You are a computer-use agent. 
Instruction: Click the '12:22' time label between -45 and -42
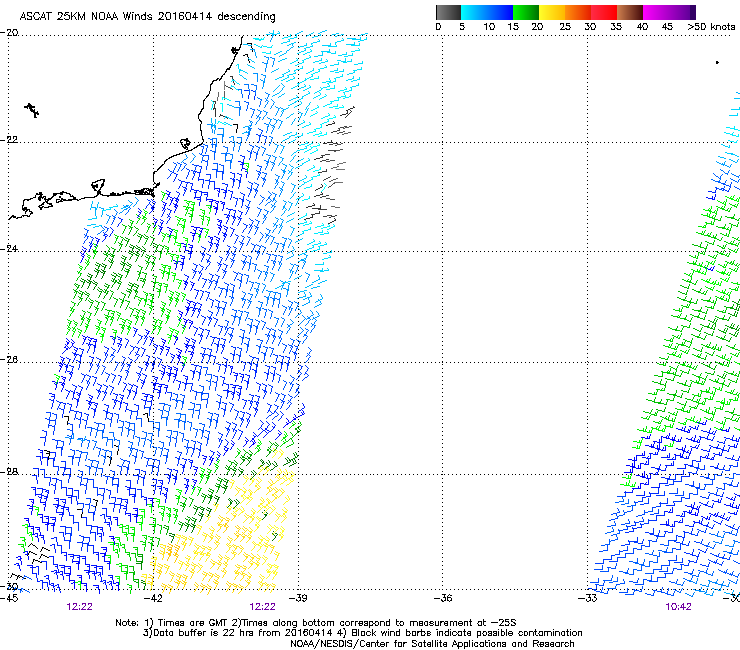[x=79, y=607]
